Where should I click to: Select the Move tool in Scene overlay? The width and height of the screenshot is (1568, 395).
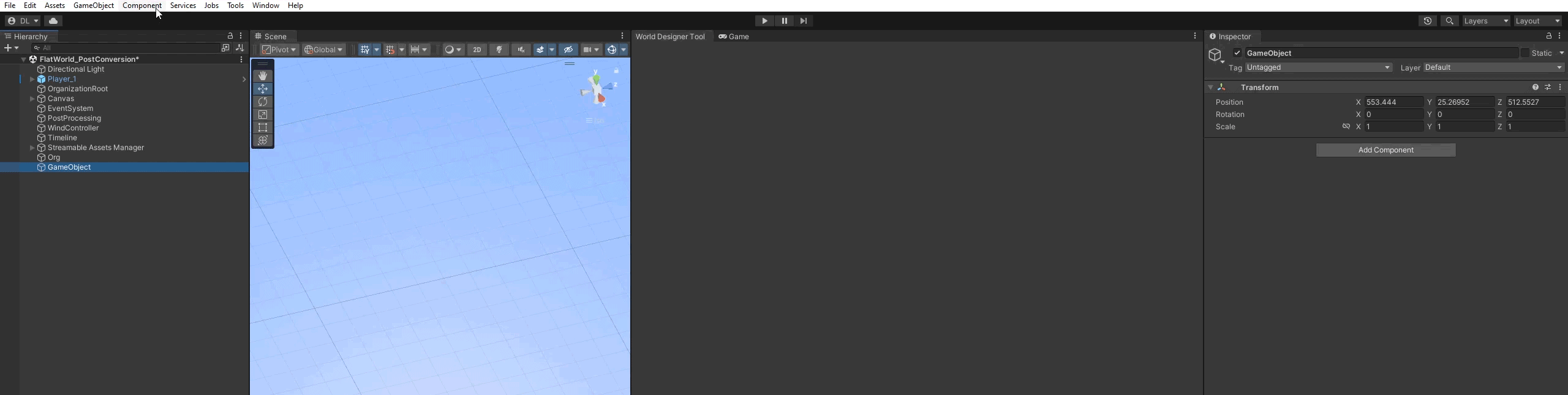[263, 89]
